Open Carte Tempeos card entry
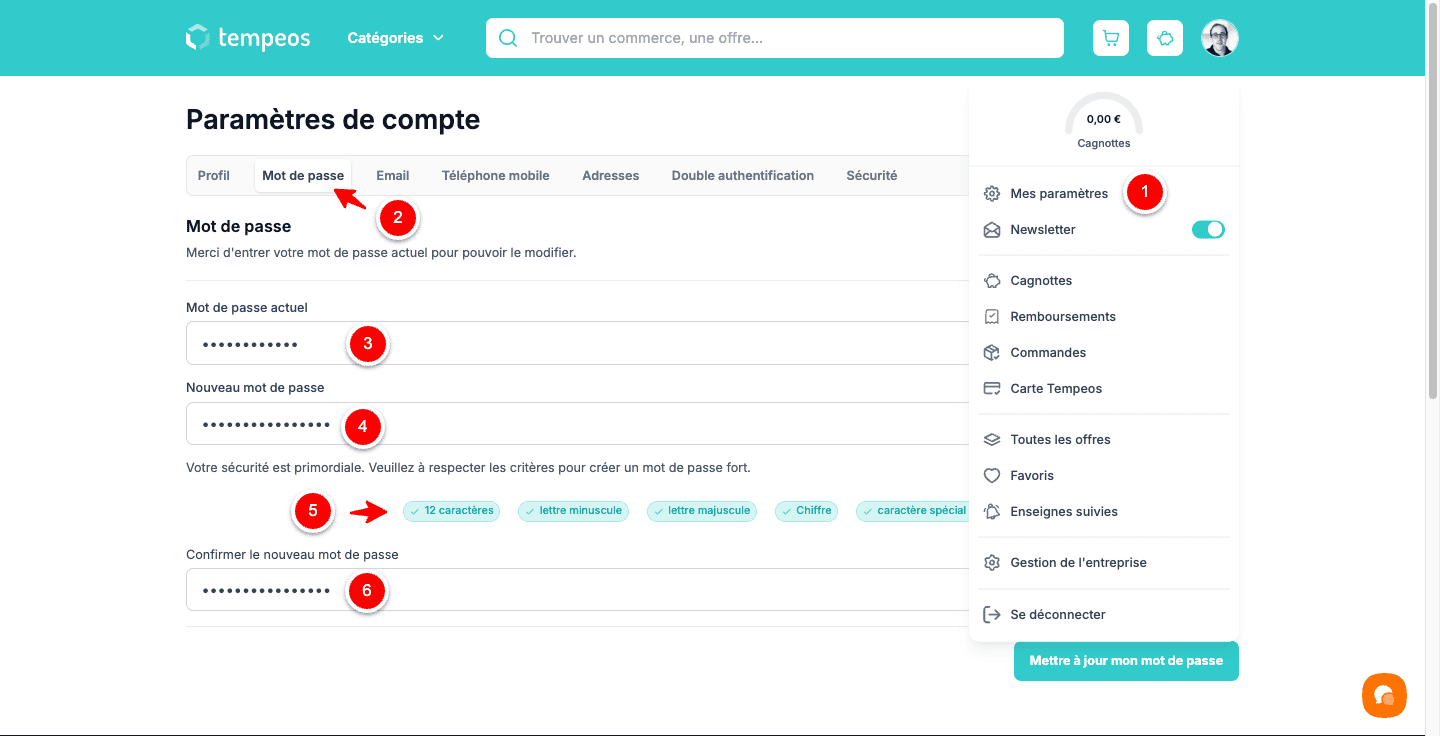Screen dimensions: 1440x736 coord(1055,388)
